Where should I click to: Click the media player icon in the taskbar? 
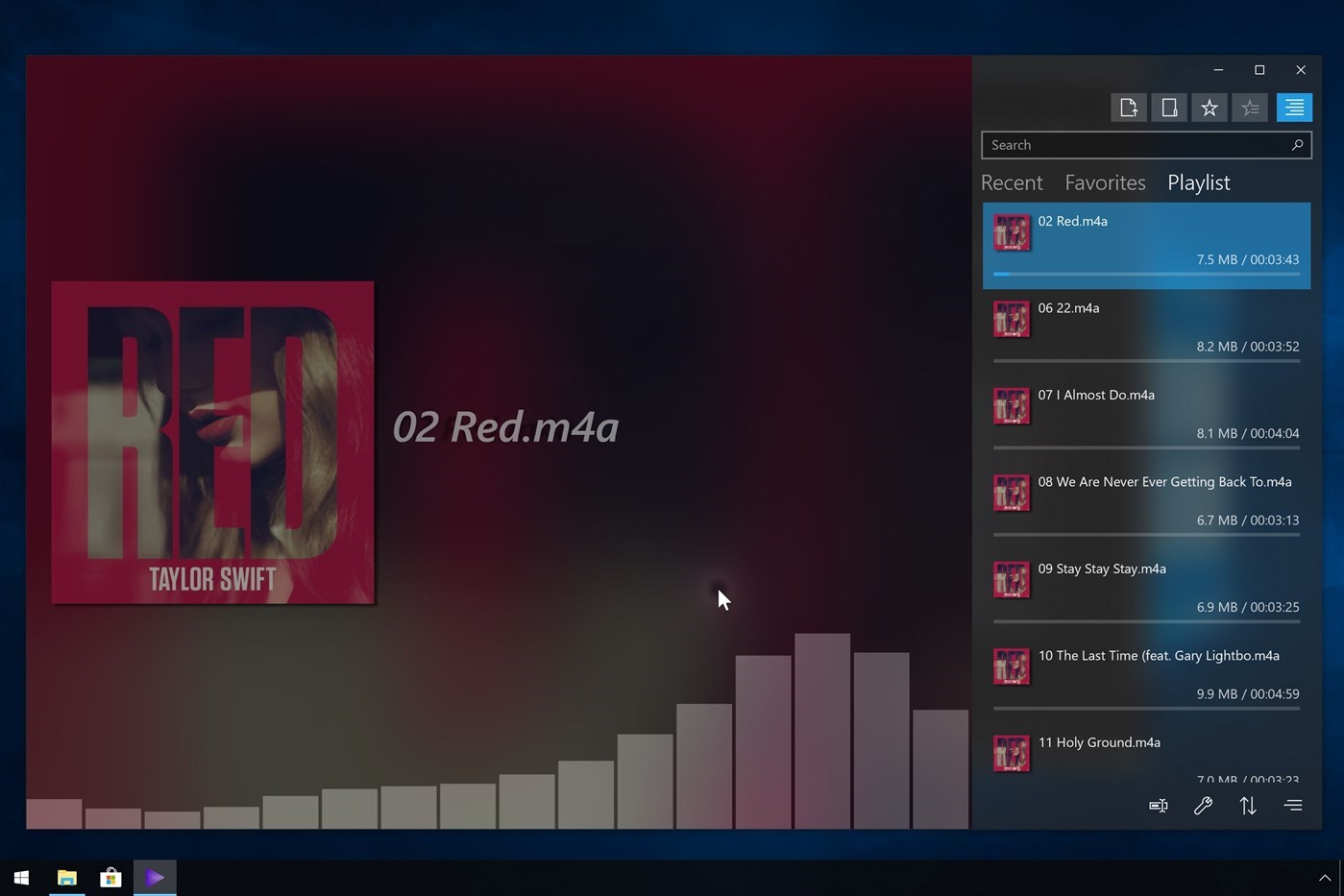155,878
